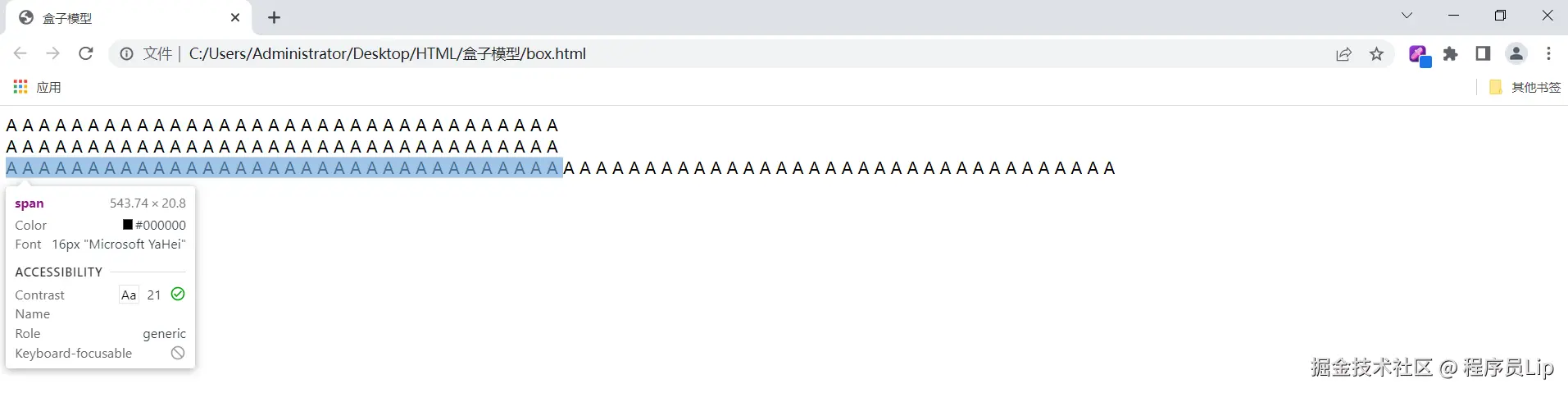Expand the tab search chevron
Screen dimensions: 1568x393
pos(1407,16)
